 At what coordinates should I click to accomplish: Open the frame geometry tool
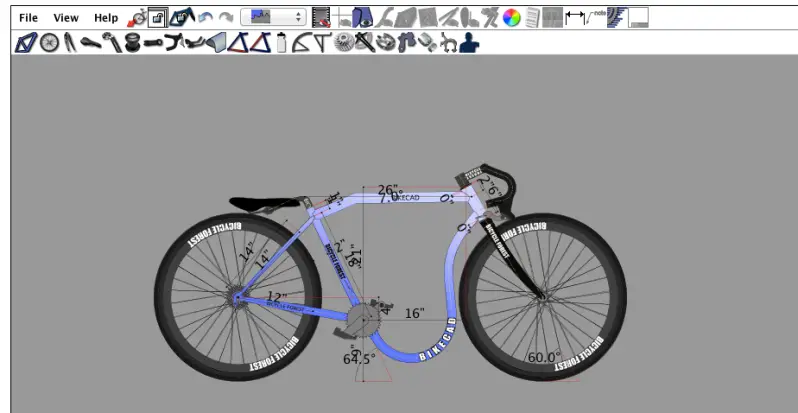pyautogui.click(x=25, y=43)
